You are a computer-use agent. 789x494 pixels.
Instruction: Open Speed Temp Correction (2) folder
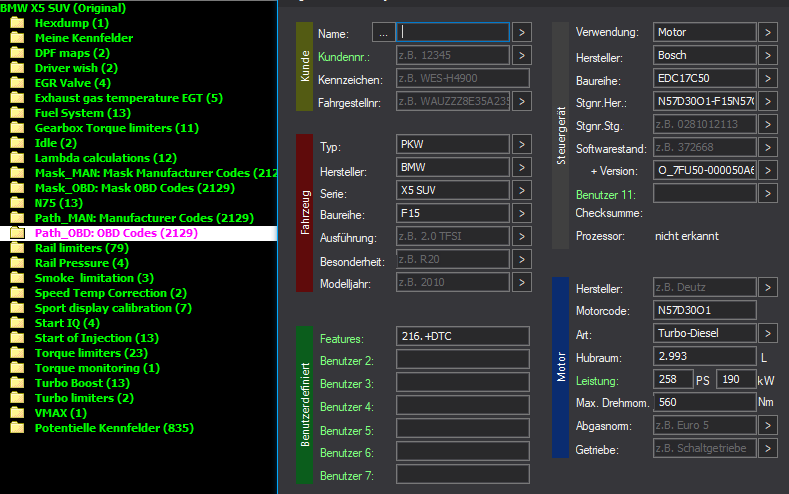click(x=111, y=293)
